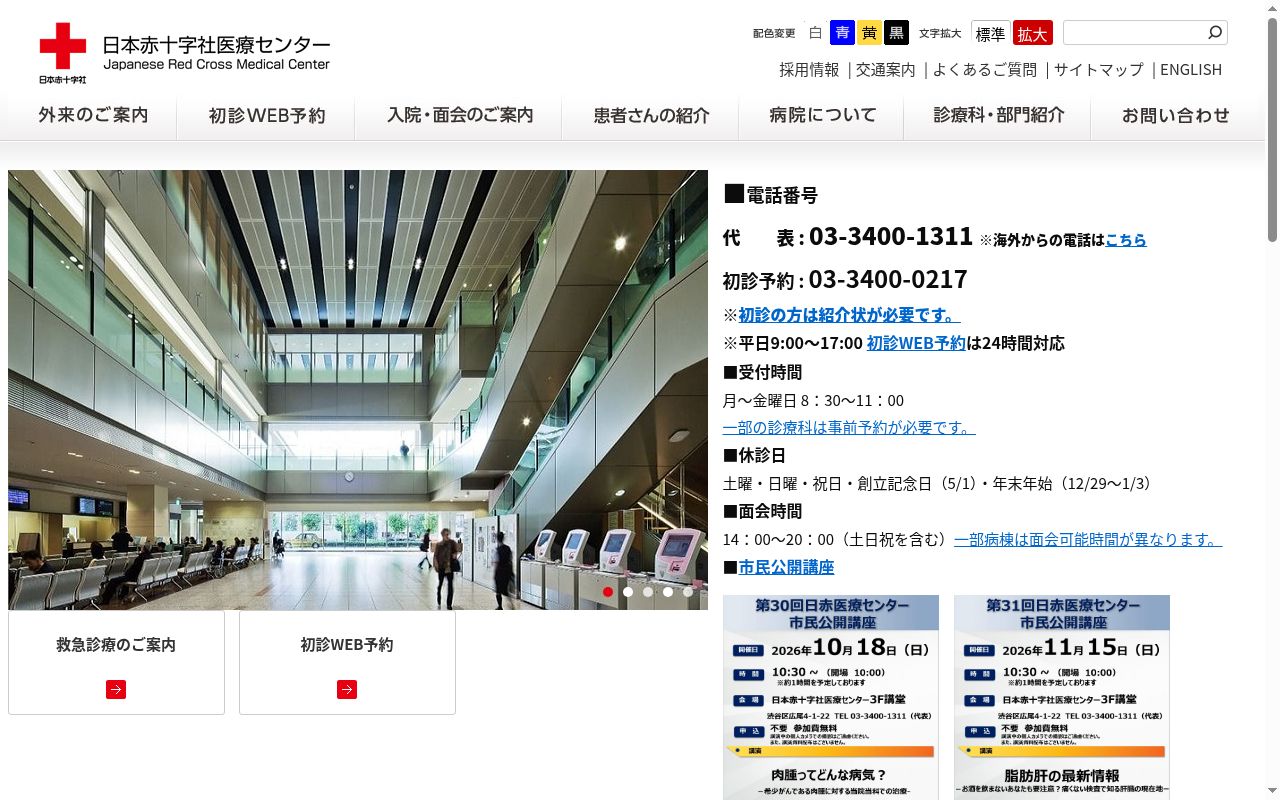Switch color scheme to 青
Screen dimensions: 1280x800
tap(842, 33)
